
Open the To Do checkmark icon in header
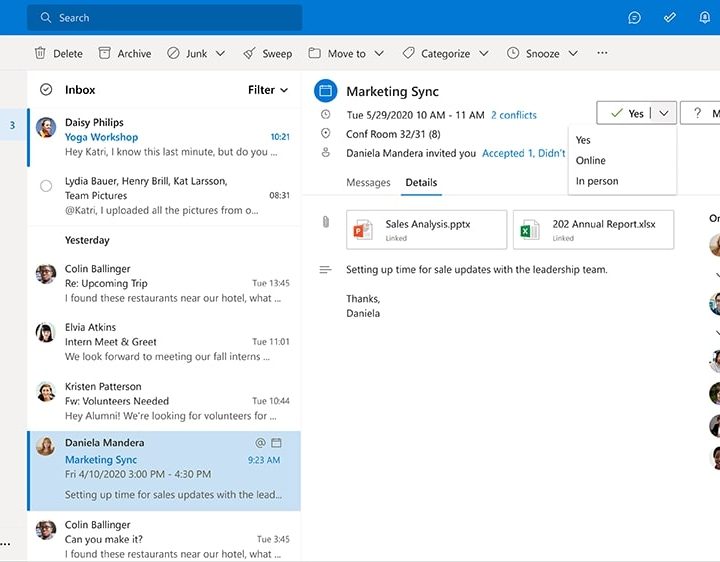click(x=669, y=17)
